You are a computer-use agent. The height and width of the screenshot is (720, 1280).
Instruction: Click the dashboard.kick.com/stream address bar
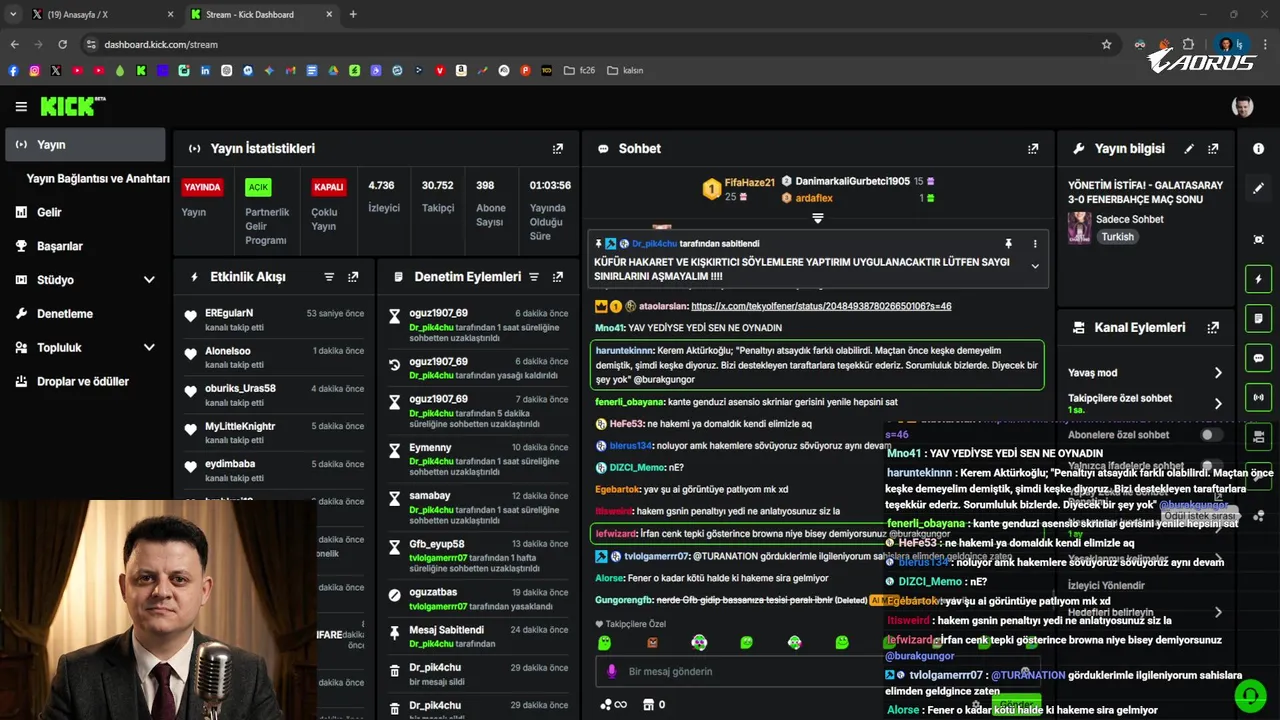point(590,44)
